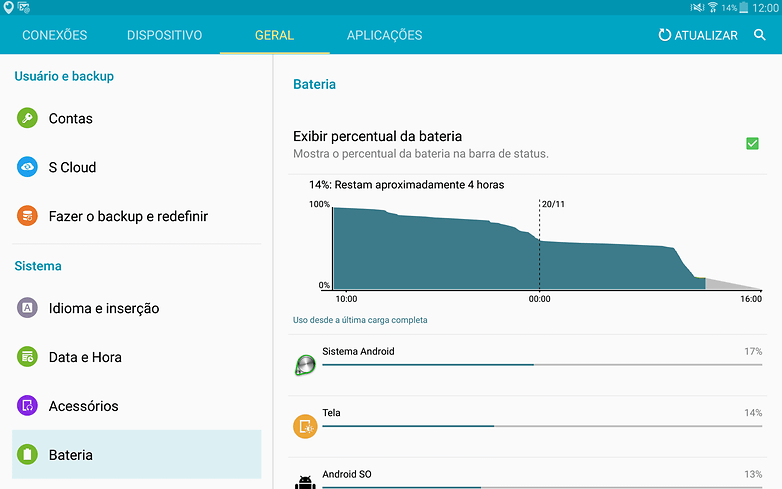This screenshot has height=489, width=782.
Task: Tap the orange Tela icon
Action: coord(305,427)
